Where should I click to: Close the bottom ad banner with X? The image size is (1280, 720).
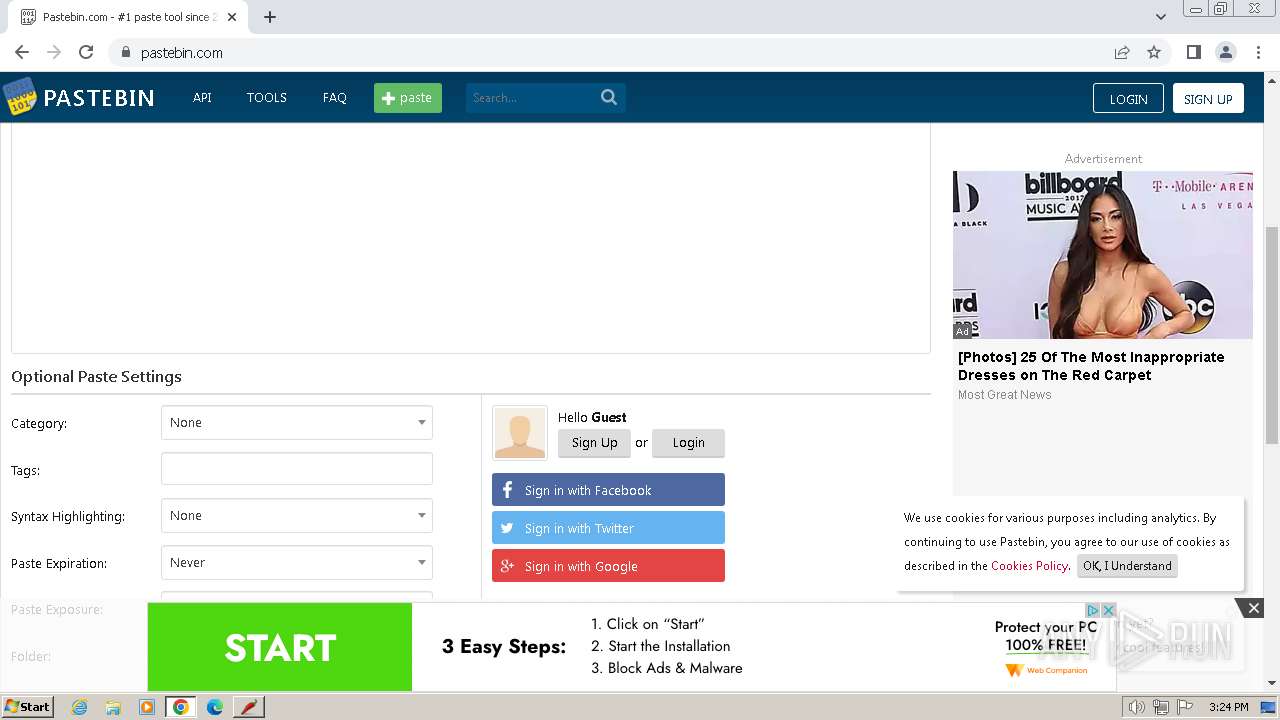point(1253,608)
